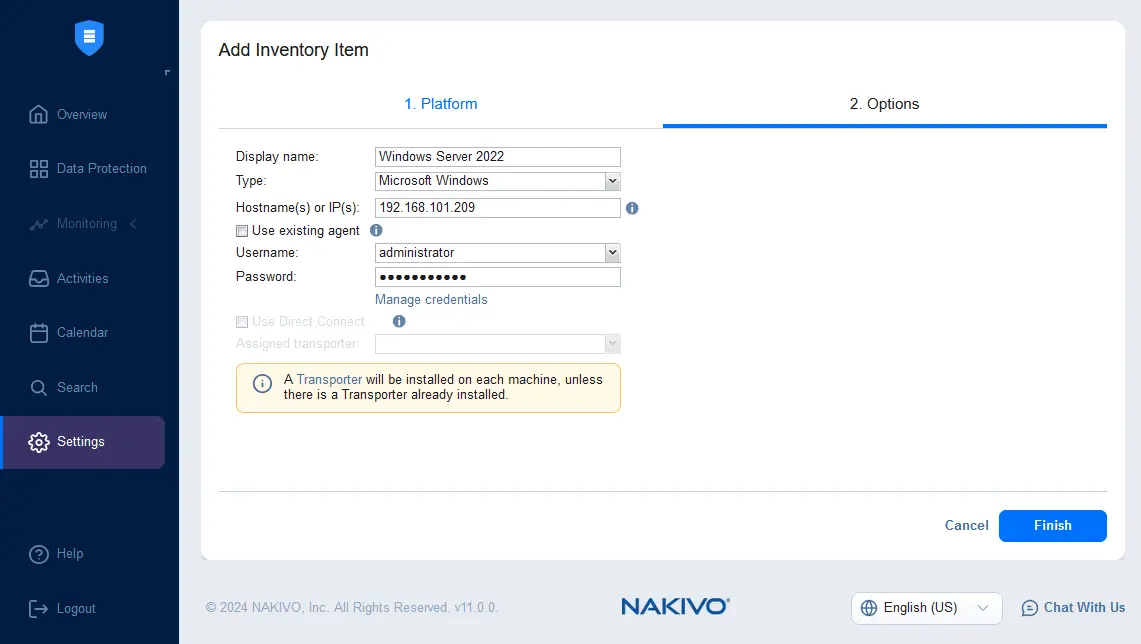The image size is (1141, 644).
Task: Click the Add Inventory Item heading
Action: tap(294, 49)
